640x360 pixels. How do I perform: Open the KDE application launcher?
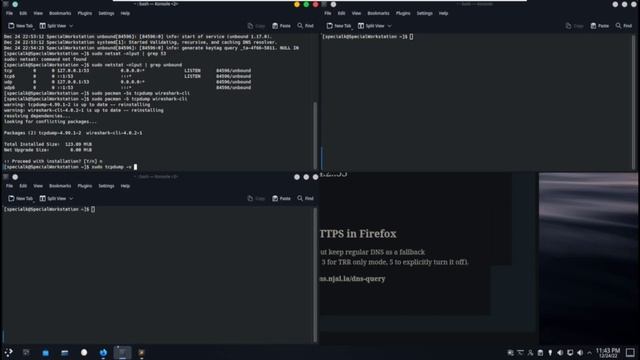point(8,353)
